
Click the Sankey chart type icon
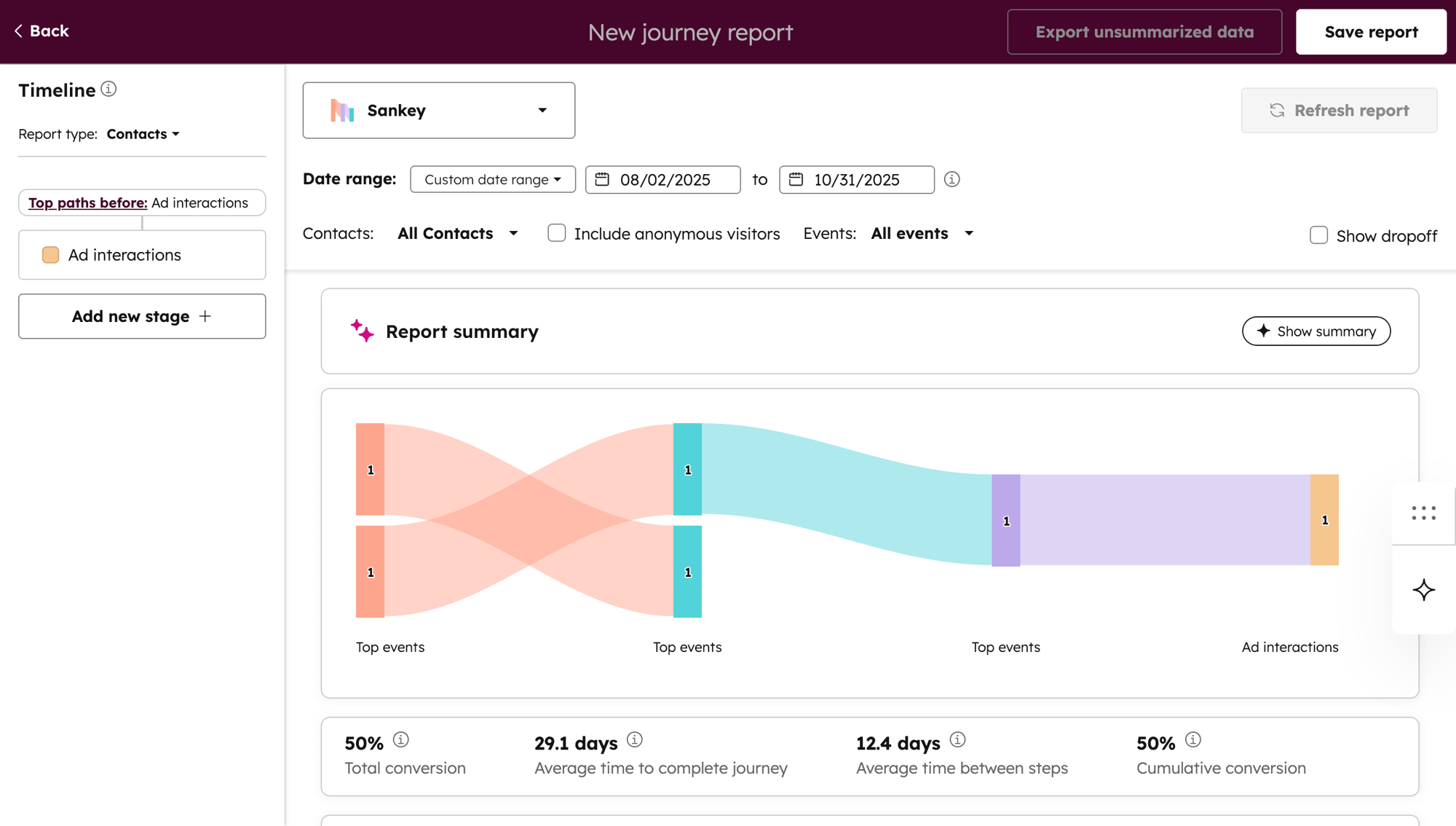point(342,110)
